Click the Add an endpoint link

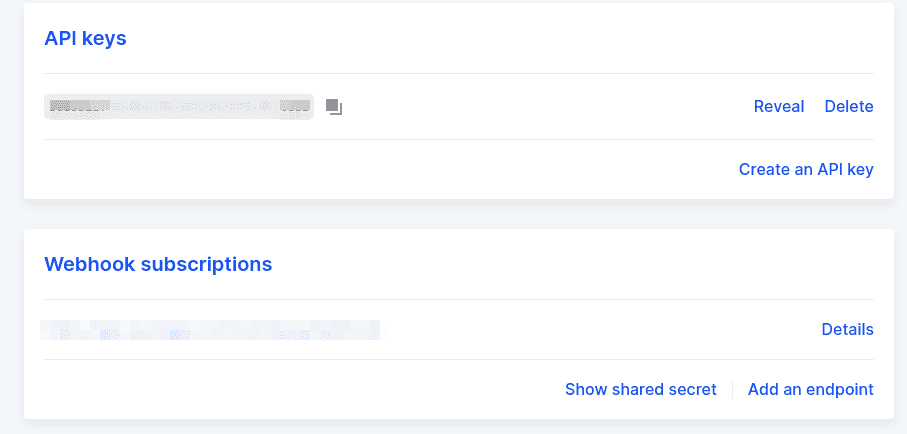click(x=810, y=389)
